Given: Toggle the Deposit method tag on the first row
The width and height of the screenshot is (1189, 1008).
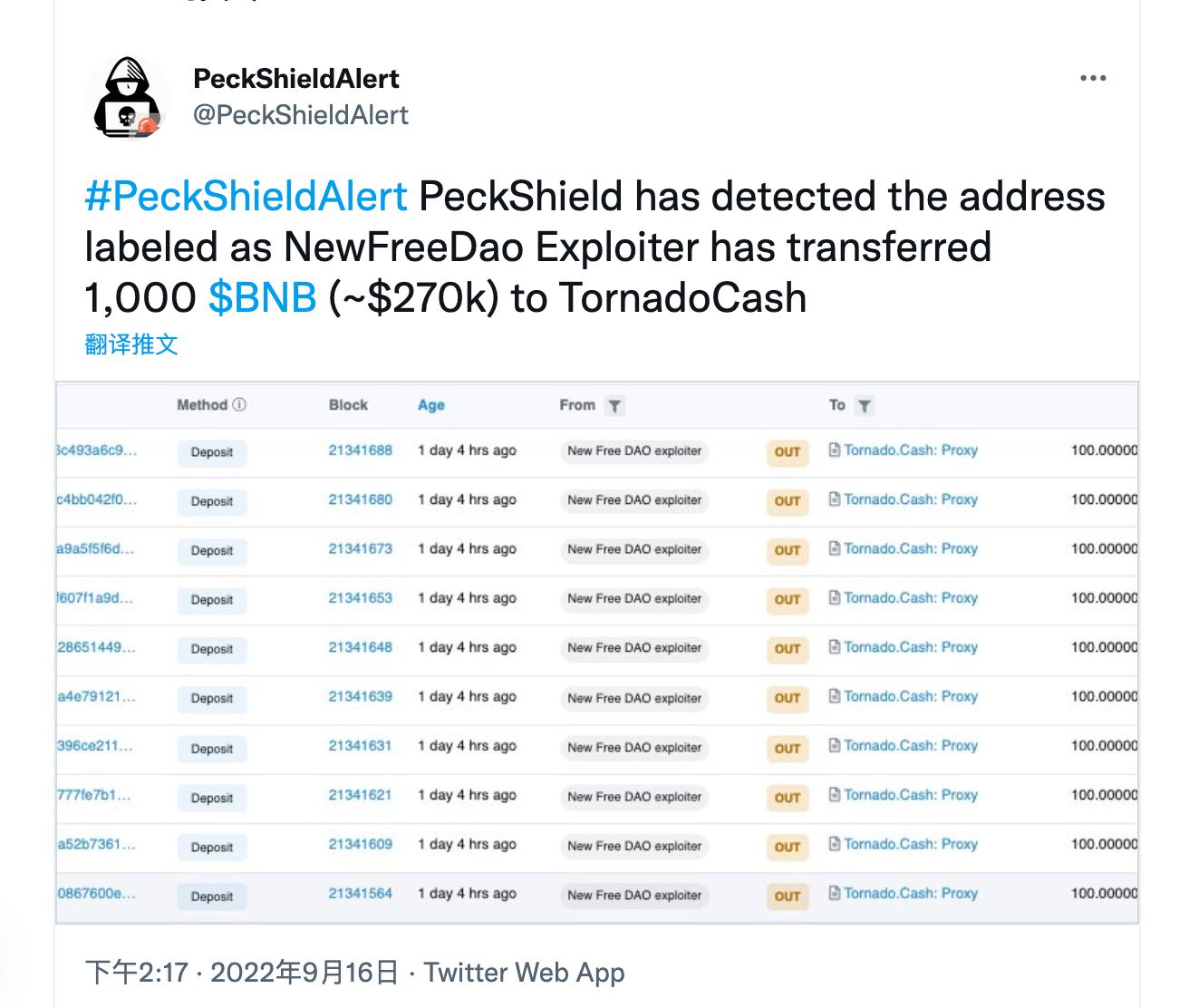Looking at the screenshot, I should tap(211, 452).
